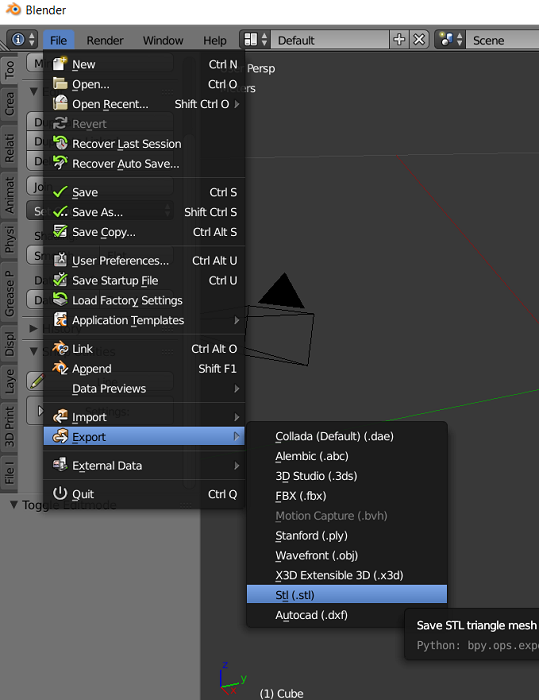Open the Render menu

pyautogui.click(x=105, y=40)
